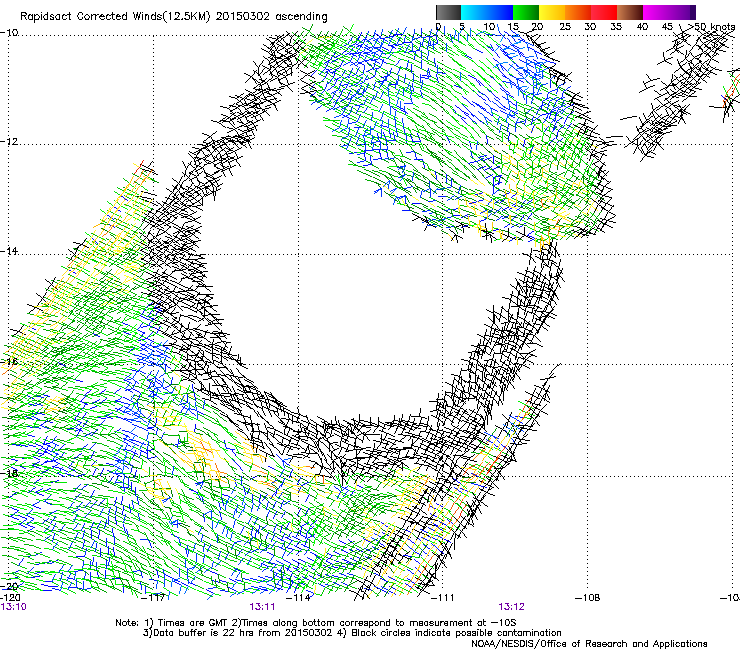This screenshot has height=650, width=740.
Task: Click the '-20' latitude axis label
Action: tap(9, 586)
